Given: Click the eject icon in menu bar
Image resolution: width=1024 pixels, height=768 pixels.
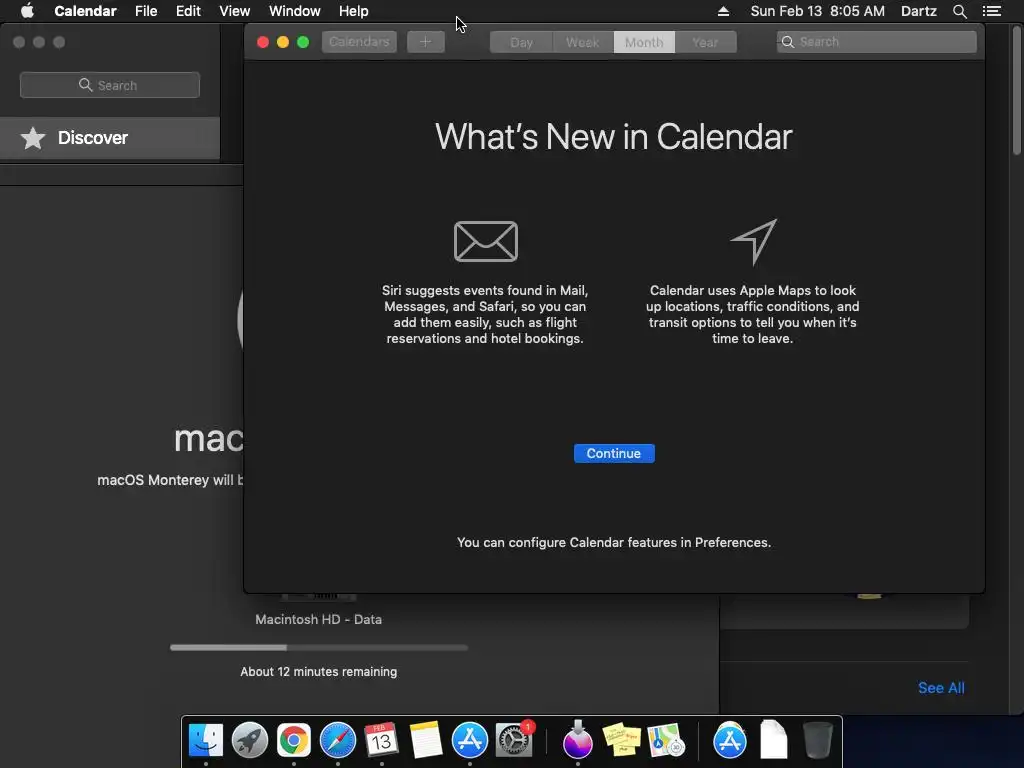Looking at the screenshot, I should (x=724, y=11).
